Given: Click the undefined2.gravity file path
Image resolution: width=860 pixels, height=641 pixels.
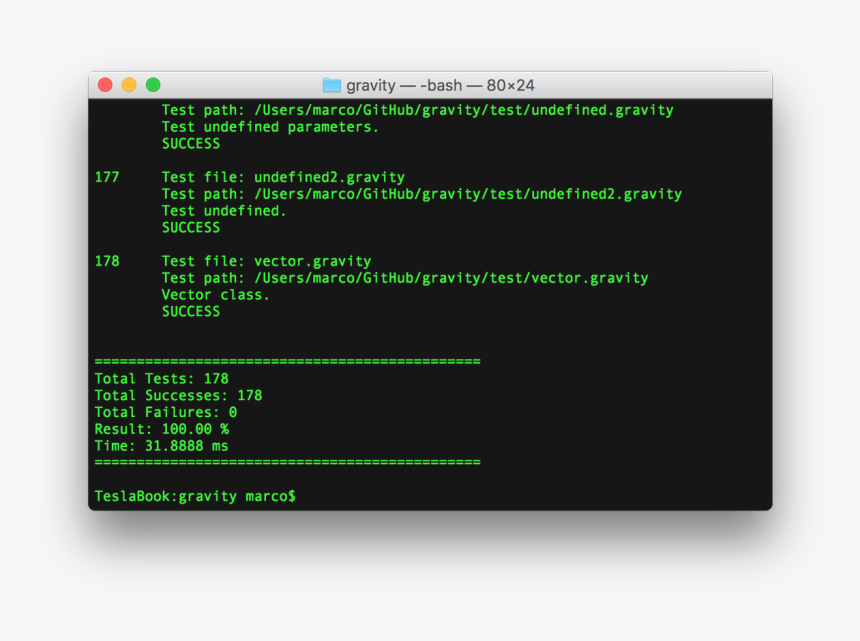Looking at the screenshot, I should [423, 193].
